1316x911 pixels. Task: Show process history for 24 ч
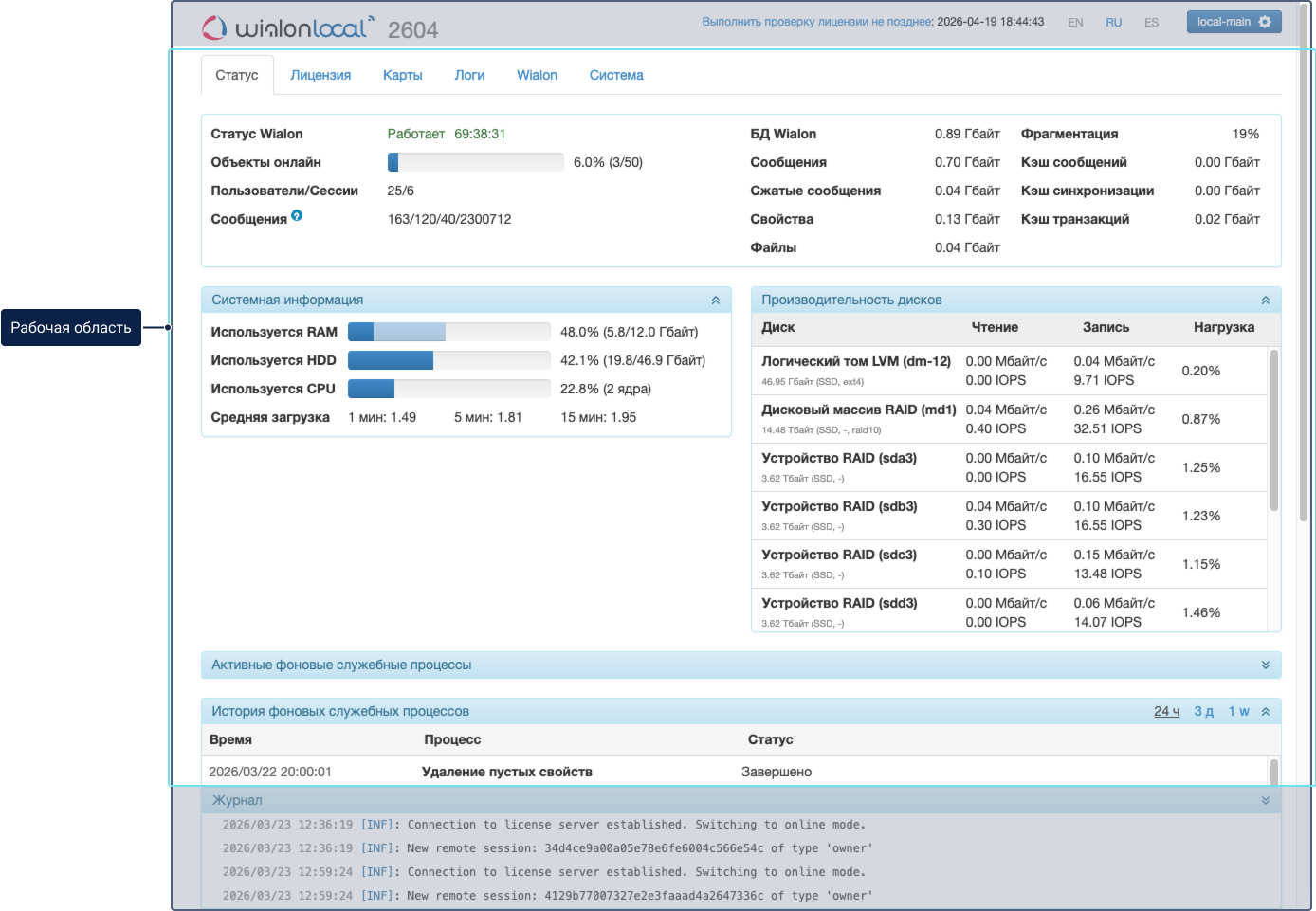click(x=1166, y=712)
